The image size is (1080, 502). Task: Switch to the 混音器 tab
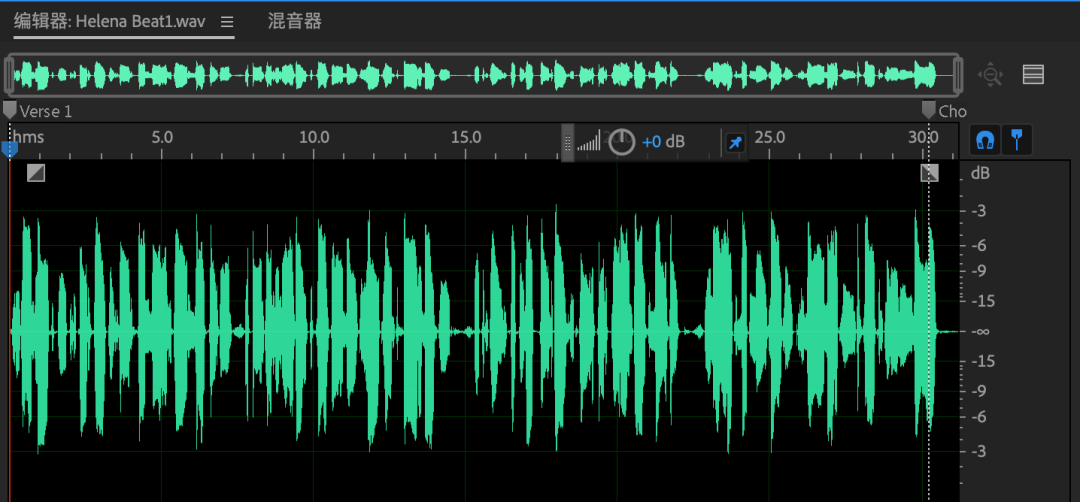click(295, 22)
